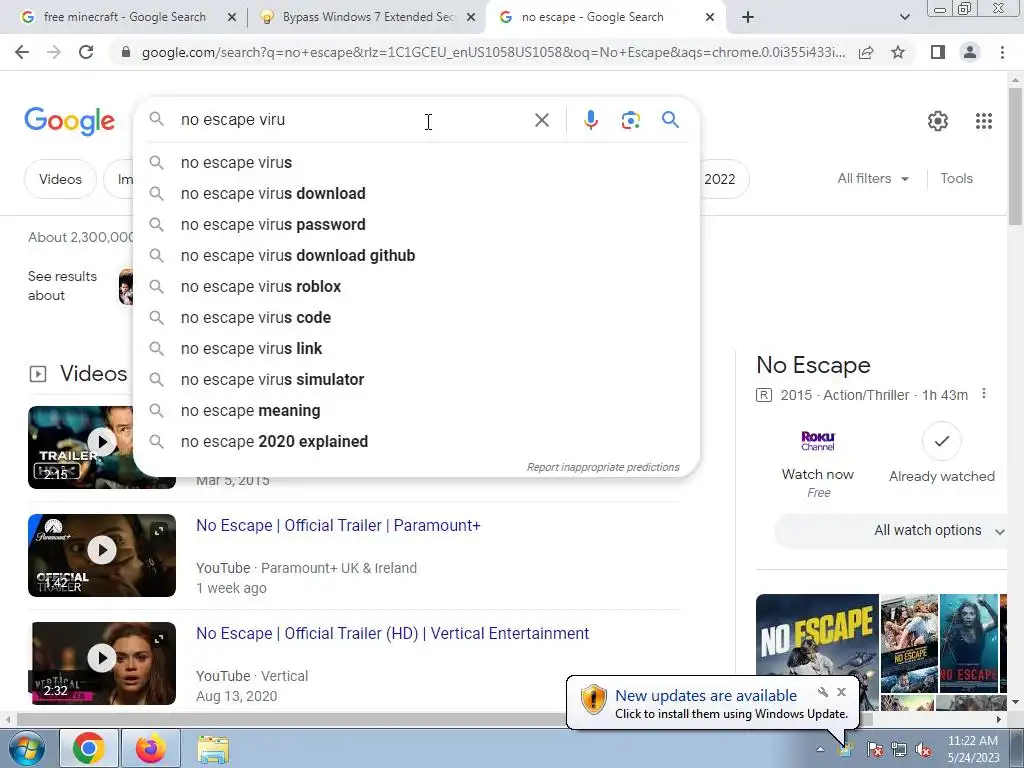Submit search with blue magnifier icon
This screenshot has height=768, width=1024.
pyautogui.click(x=670, y=120)
